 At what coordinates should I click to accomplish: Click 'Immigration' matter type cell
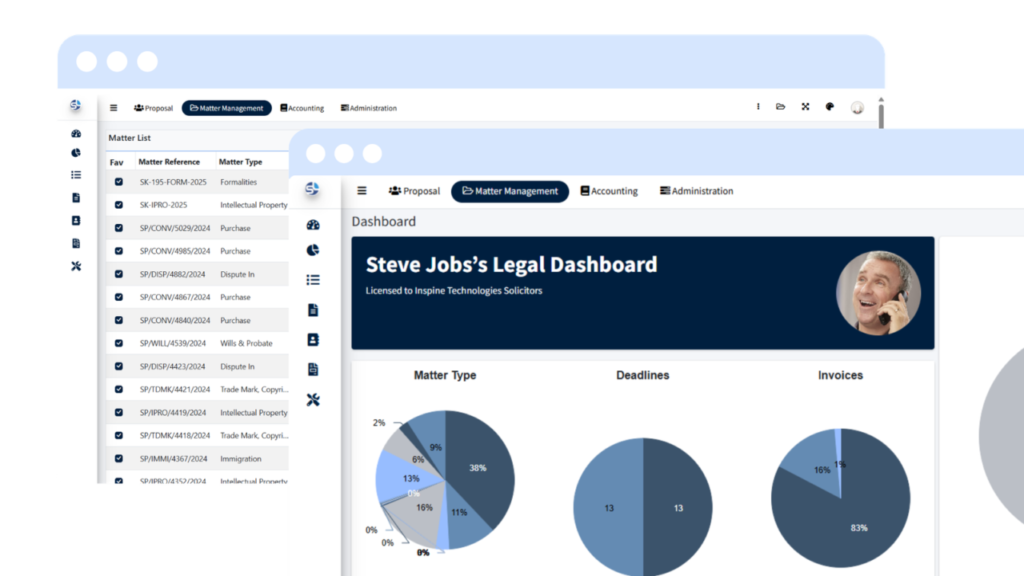[x=240, y=458]
